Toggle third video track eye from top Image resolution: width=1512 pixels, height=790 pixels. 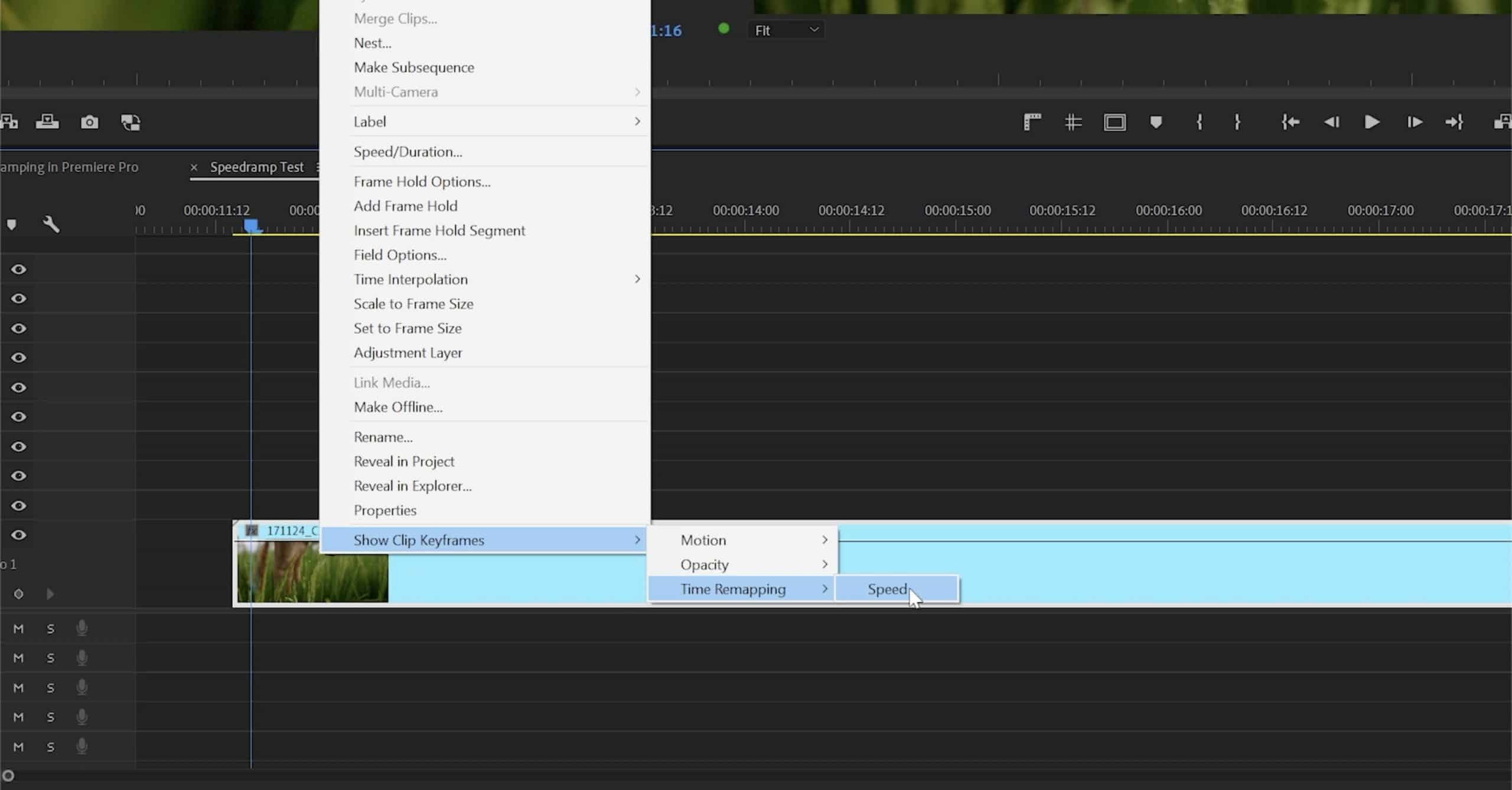[x=19, y=328]
